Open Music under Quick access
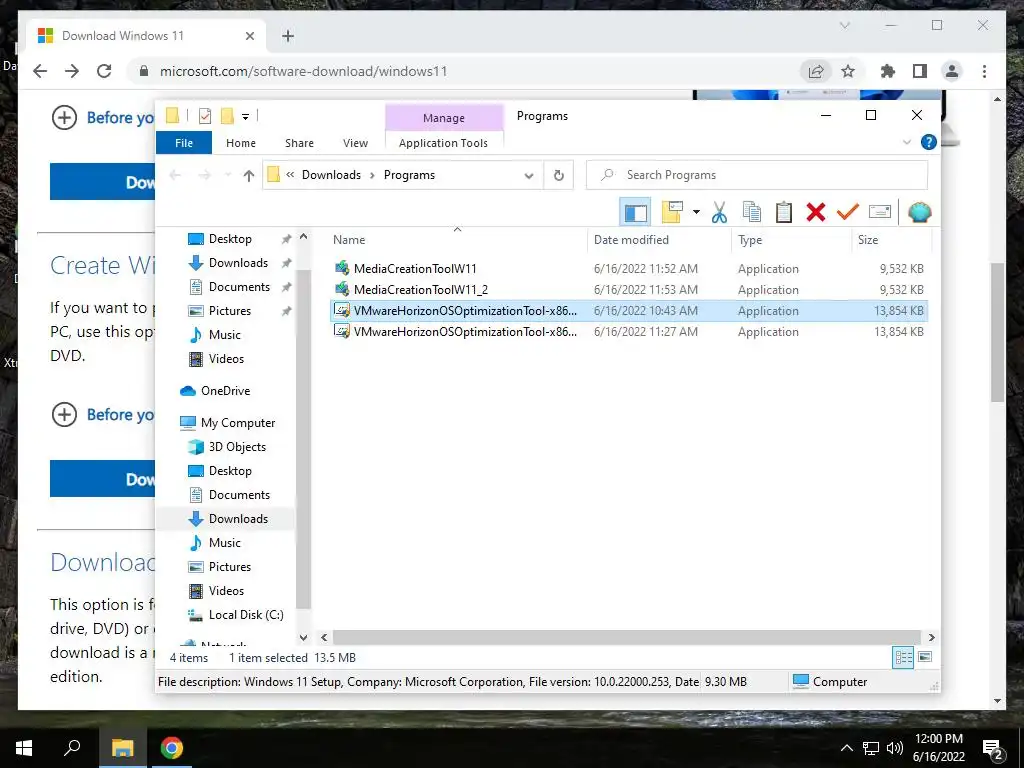The width and height of the screenshot is (1024, 768). 225,335
